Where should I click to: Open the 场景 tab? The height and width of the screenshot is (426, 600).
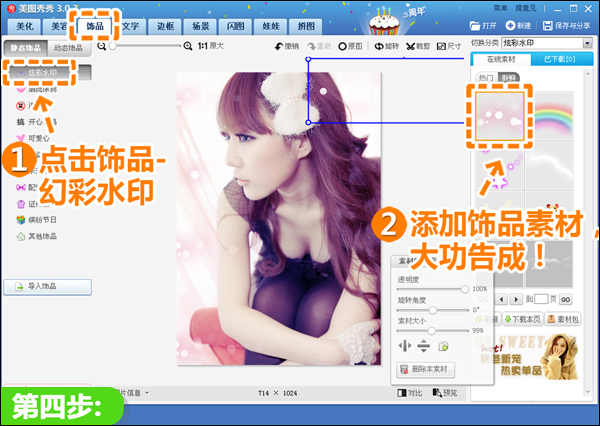click(x=201, y=26)
